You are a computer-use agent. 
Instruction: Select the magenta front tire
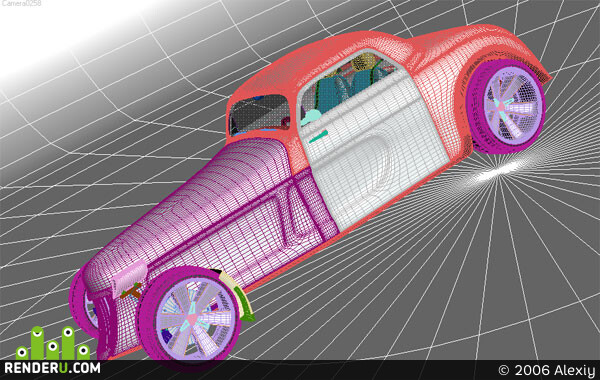click(190, 313)
